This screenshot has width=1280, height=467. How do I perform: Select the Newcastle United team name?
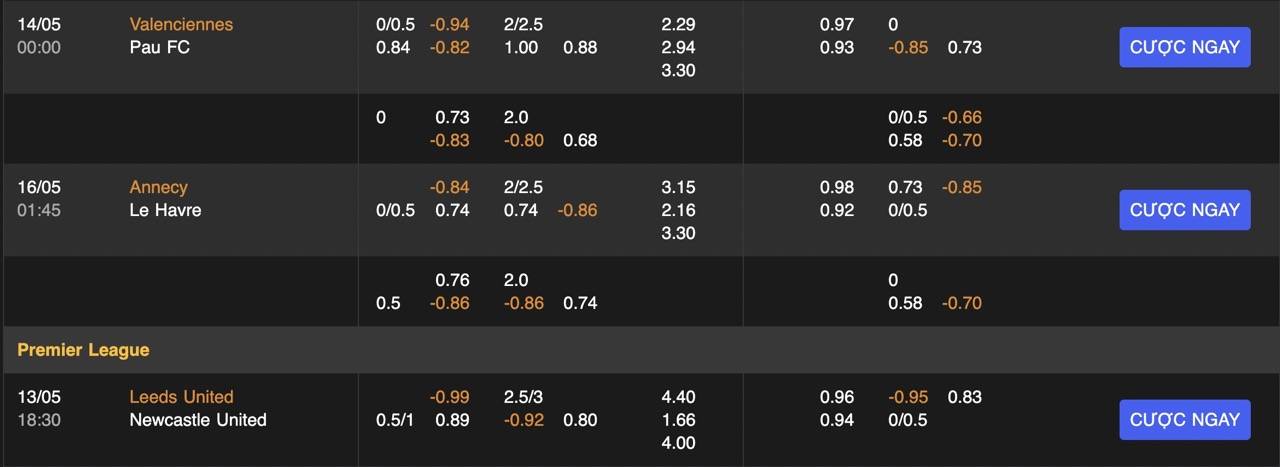[x=198, y=420]
